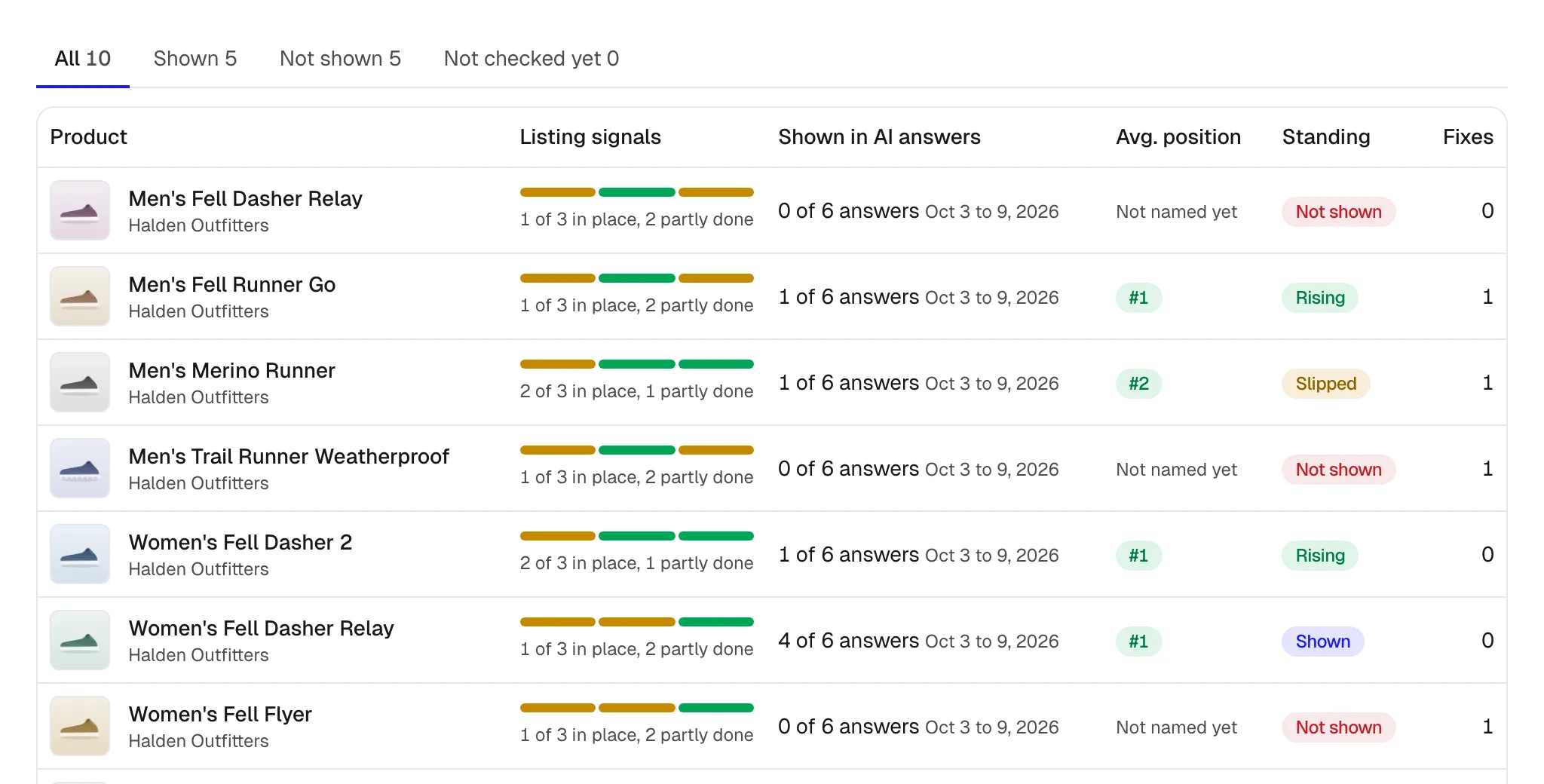Viewport: 1544px width, 784px height.
Task: Open the Men's Trail Runner Weatherproof name
Action: pyautogui.click(x=289, y=456)
